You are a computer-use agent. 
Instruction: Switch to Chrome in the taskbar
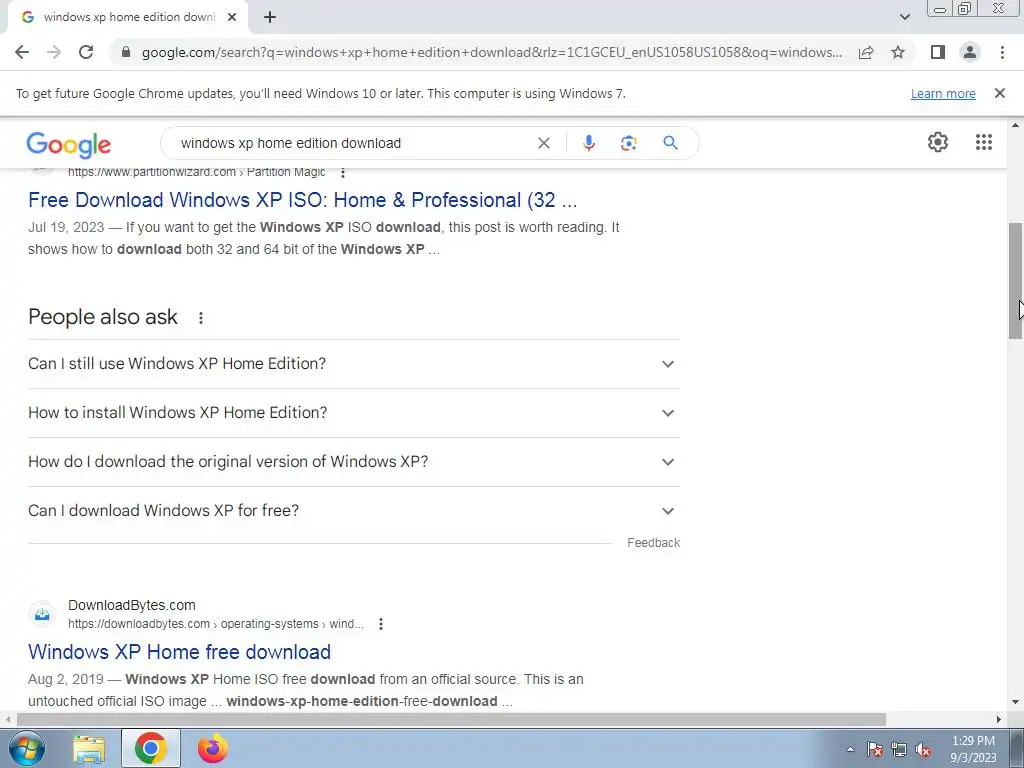pyautogui.click(x=151, y=748)
